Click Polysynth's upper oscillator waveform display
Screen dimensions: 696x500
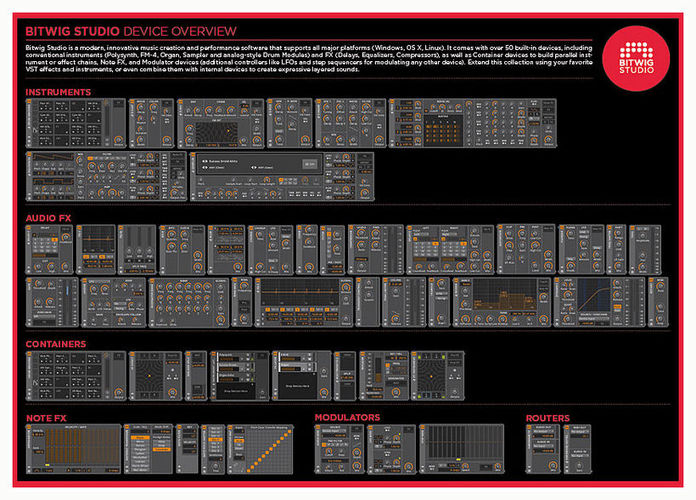click(x=54, y=158)
